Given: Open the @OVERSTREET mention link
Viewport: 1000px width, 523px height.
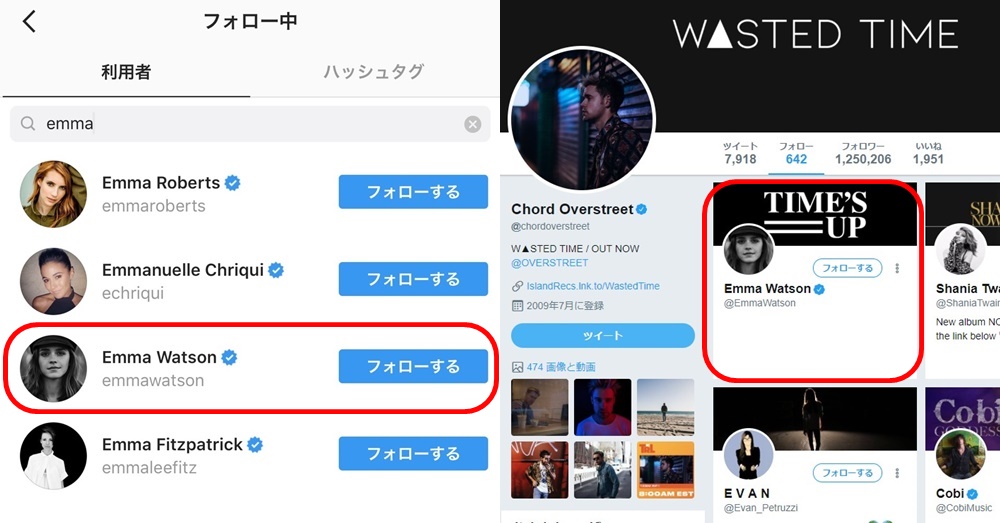Looking at the screenshot, I should click(x=550, y=263).
